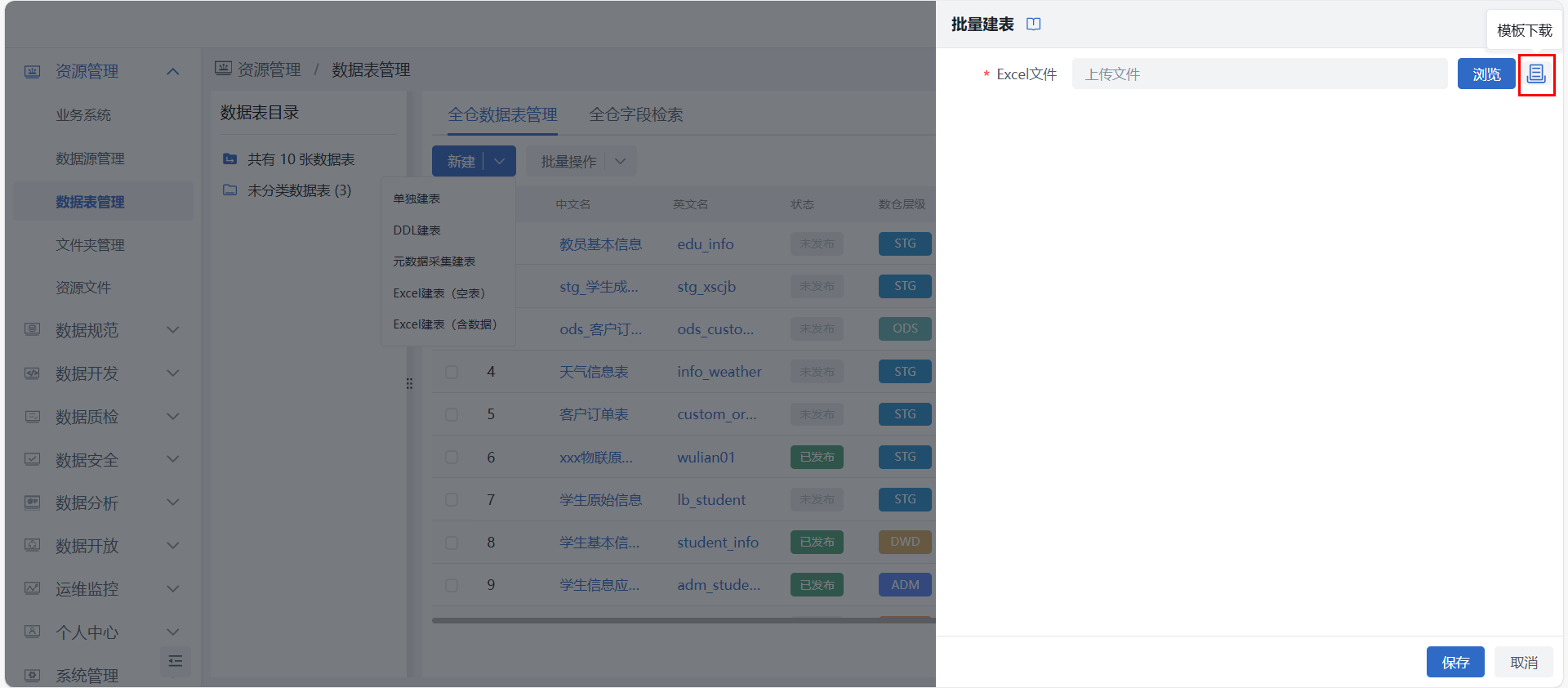Image resolution: width=1568 pixels, height=688 pixels.
Task: Expand the 数据开放 menu chevron
Action: 173,546
